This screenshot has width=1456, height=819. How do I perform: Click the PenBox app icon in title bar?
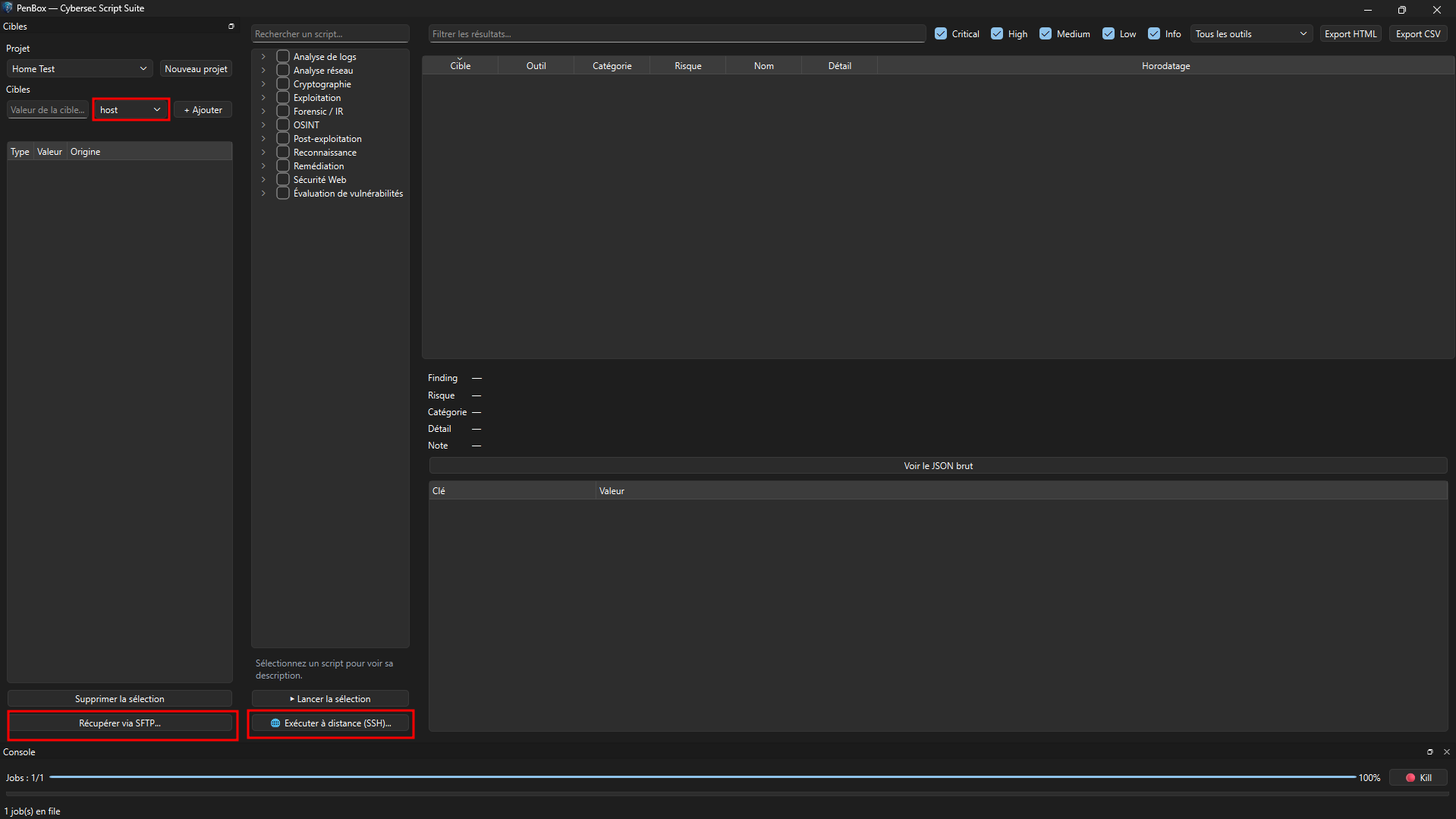[x=8, y=8]
